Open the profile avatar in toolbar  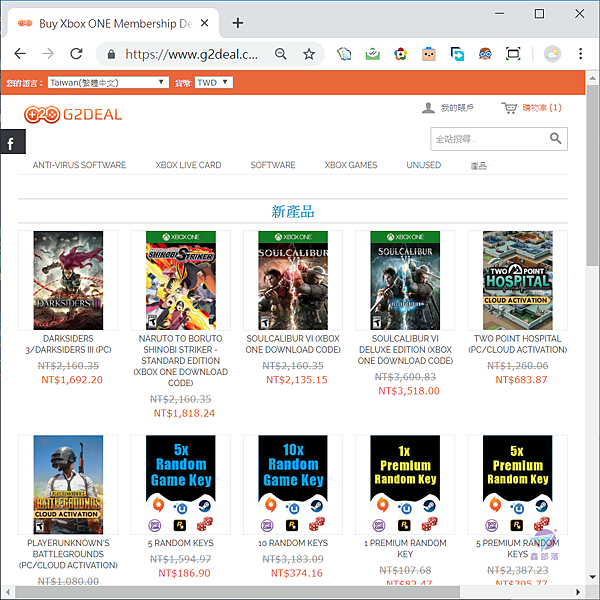pos(552,54)
